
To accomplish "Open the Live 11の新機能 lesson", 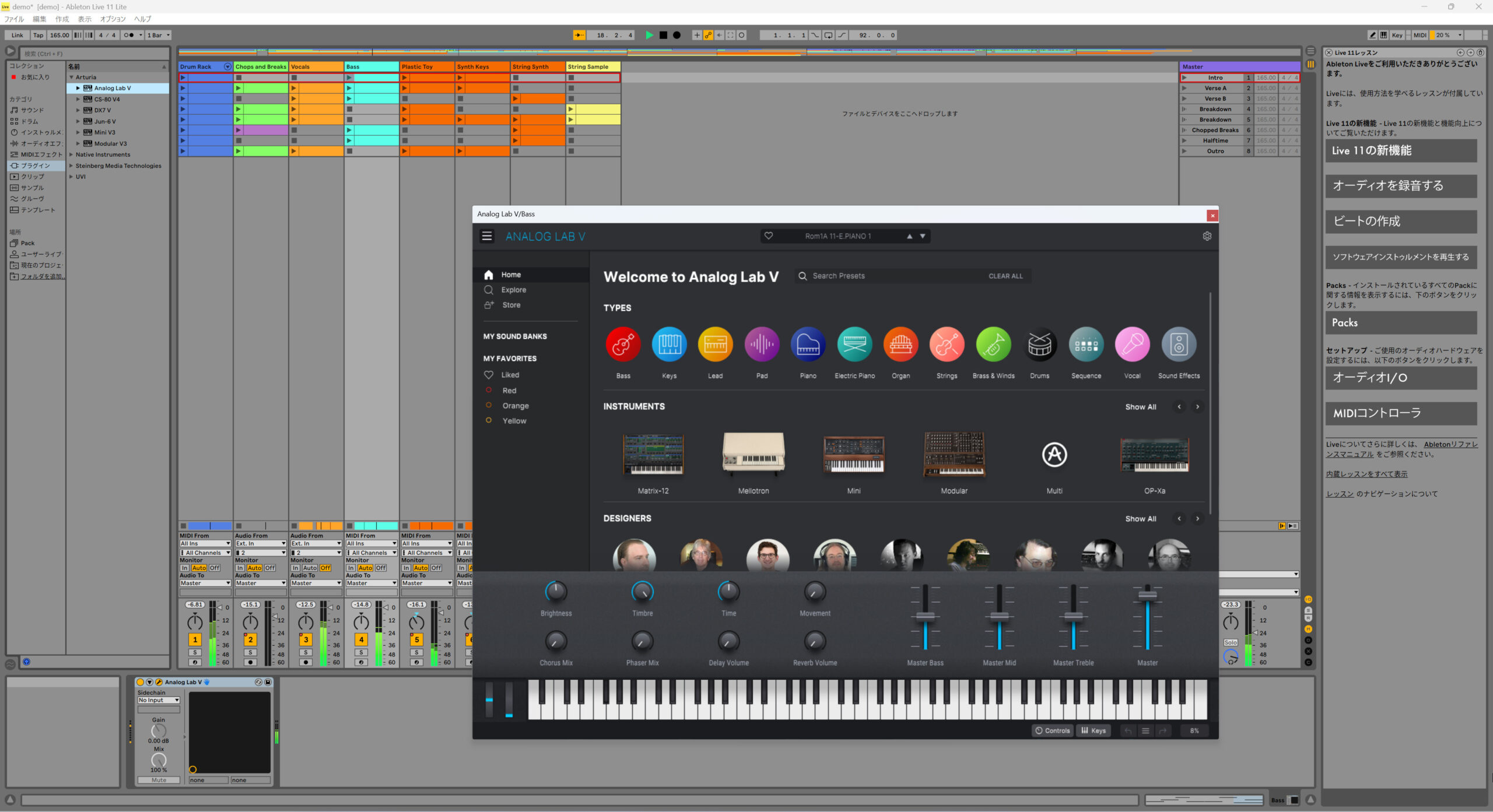I will (1401, 151).
